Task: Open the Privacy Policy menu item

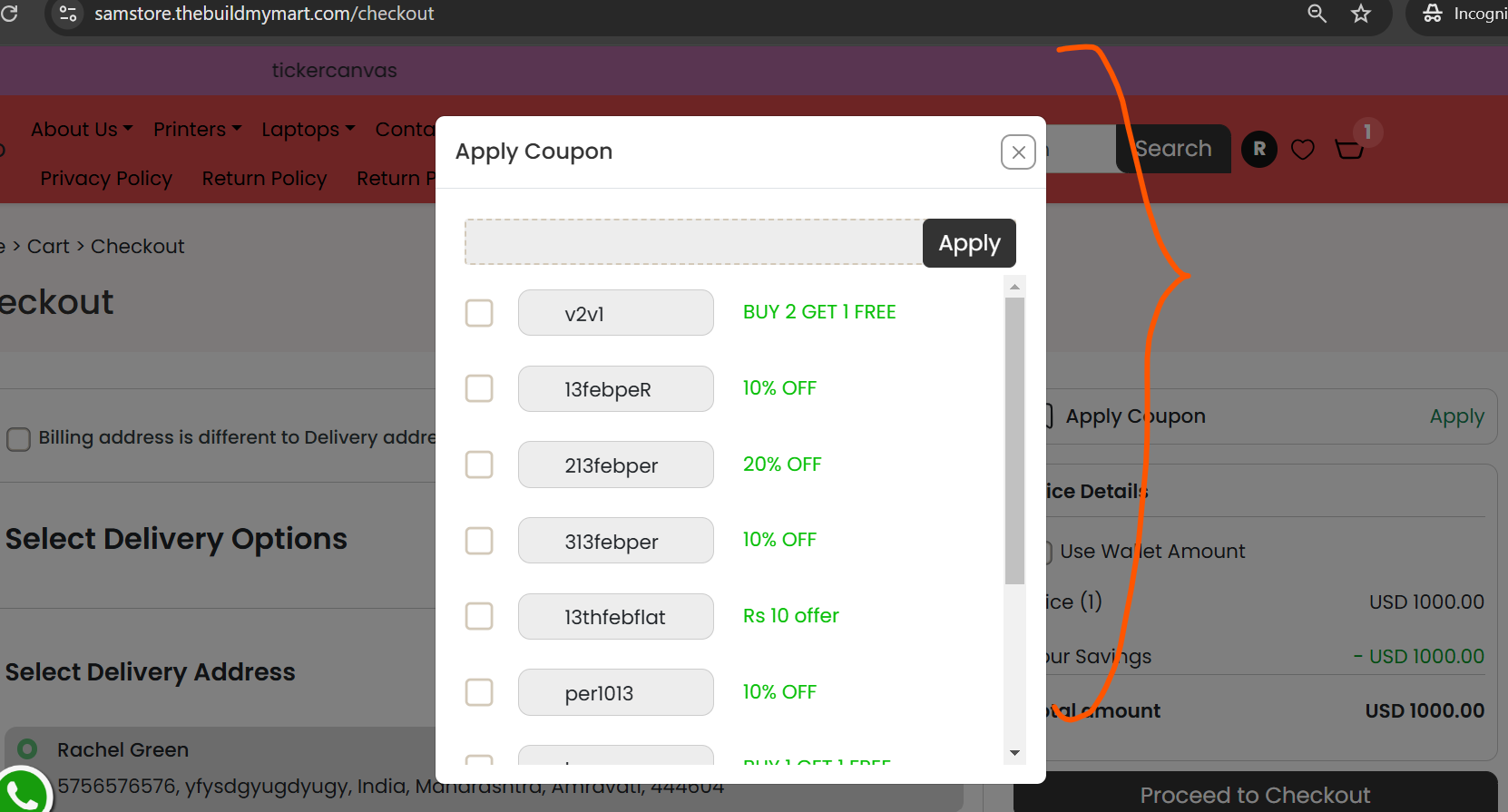Action: point(106,179)
